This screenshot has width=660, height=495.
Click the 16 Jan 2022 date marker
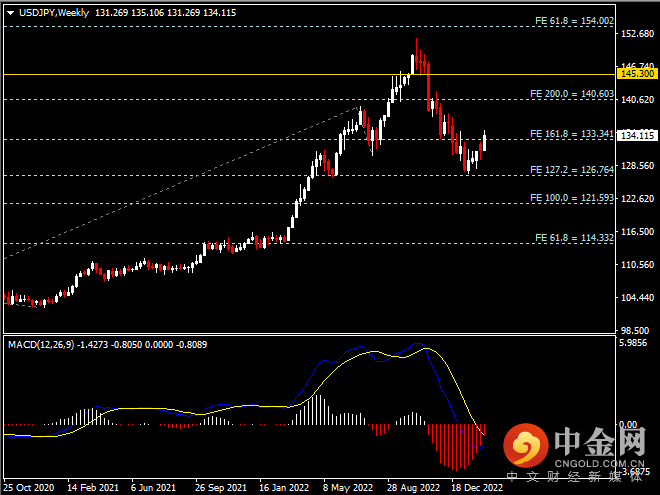pyautogui.click(x=283, y=488)
